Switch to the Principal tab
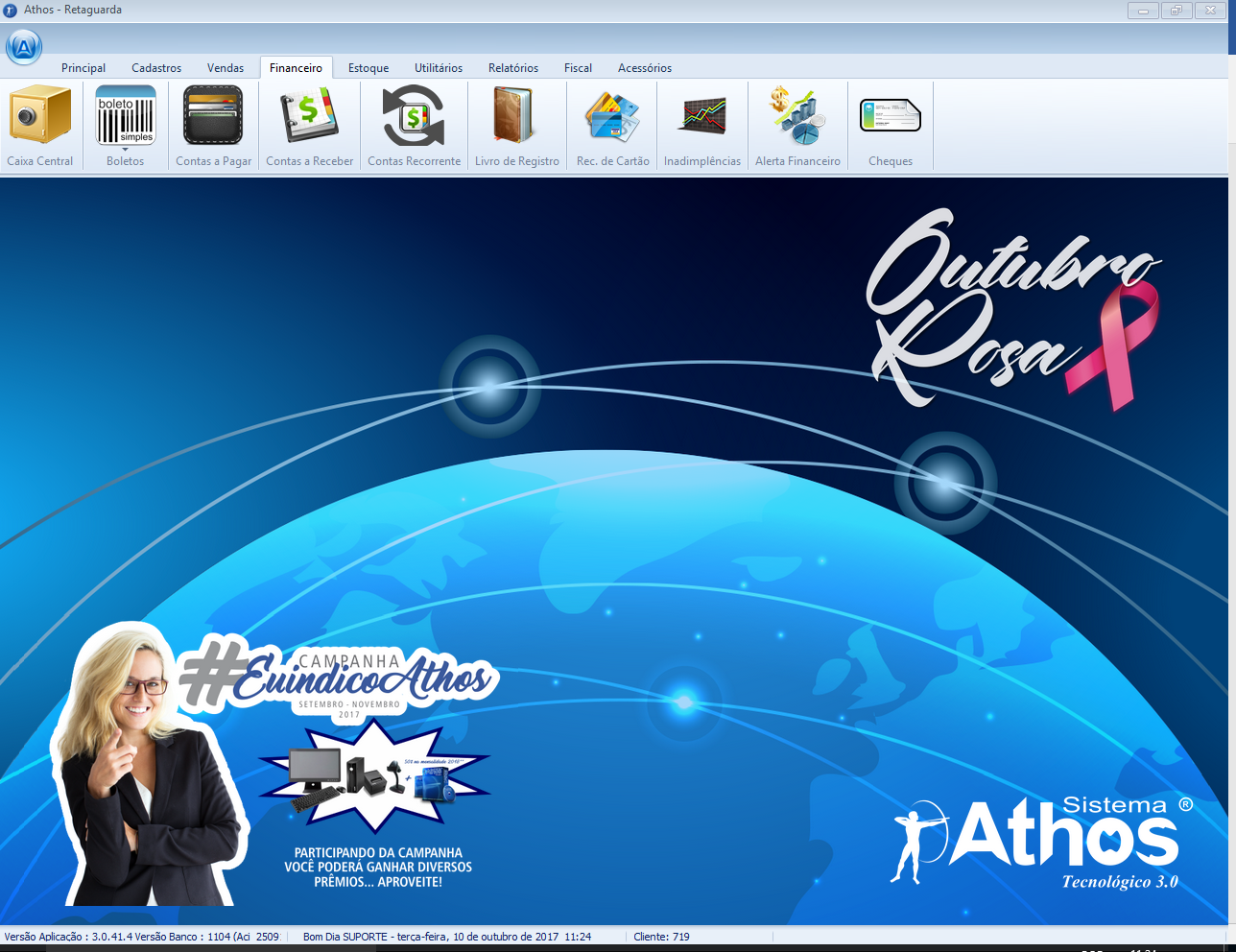Screen dimensions: 1236x952 point(83,68)
